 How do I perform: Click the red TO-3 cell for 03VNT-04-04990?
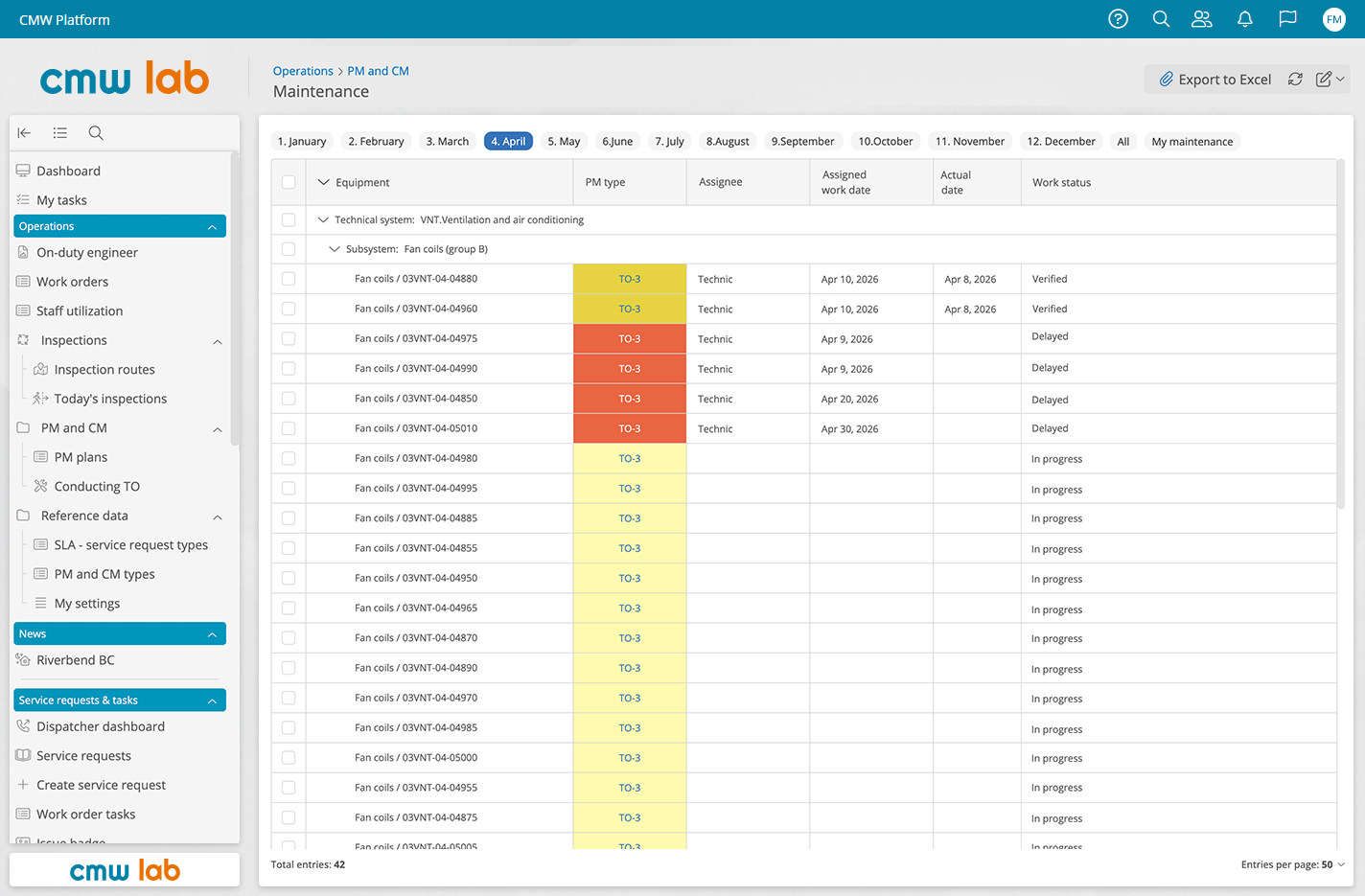(630, 369)
